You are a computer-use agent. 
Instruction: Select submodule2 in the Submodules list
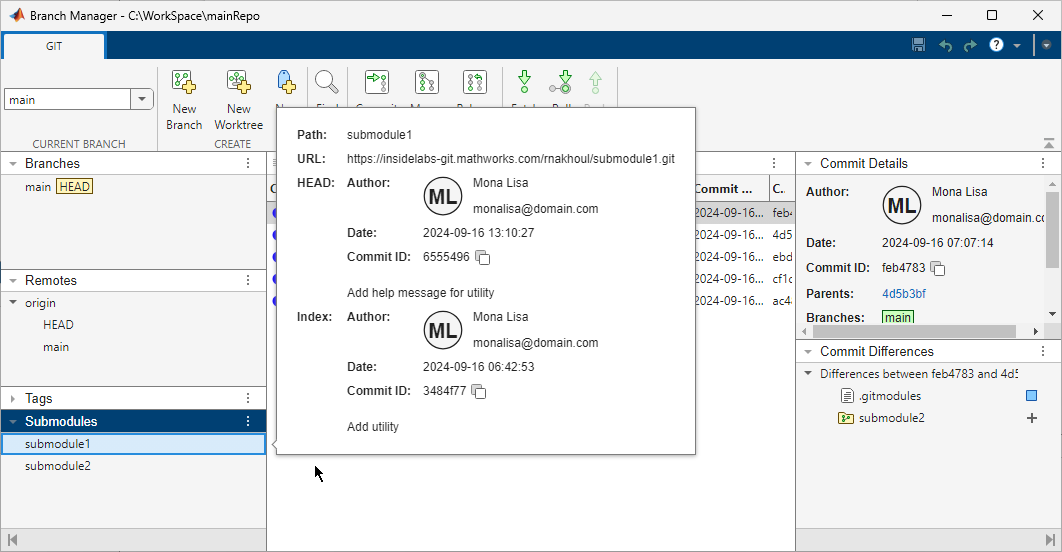click(58, 466)
